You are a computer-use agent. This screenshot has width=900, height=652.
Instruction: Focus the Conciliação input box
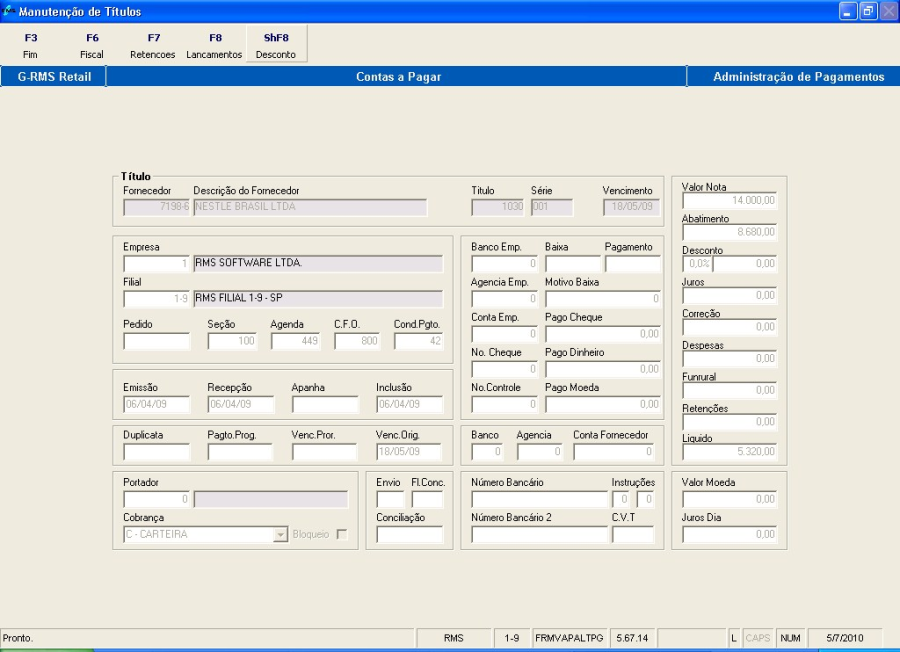(x=409, y=535)
